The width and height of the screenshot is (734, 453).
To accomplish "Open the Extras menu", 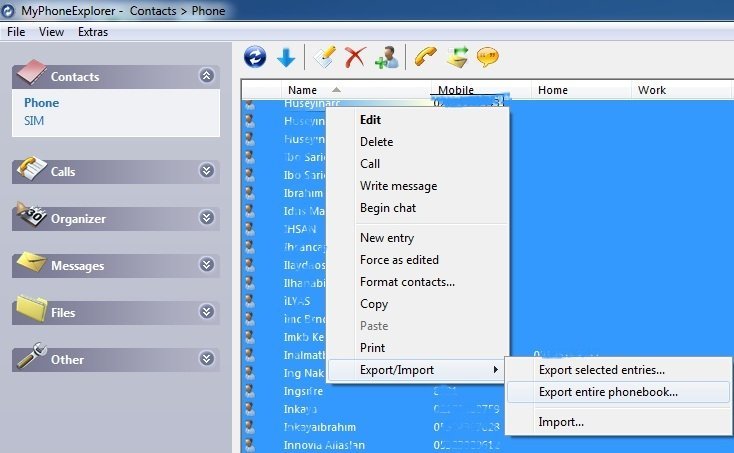I will click(x=93, y=32).
